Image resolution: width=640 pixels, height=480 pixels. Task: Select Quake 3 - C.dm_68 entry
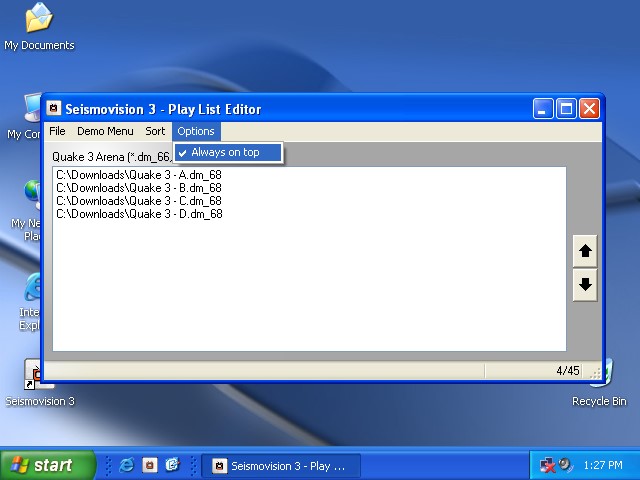(x=139, y=201)
